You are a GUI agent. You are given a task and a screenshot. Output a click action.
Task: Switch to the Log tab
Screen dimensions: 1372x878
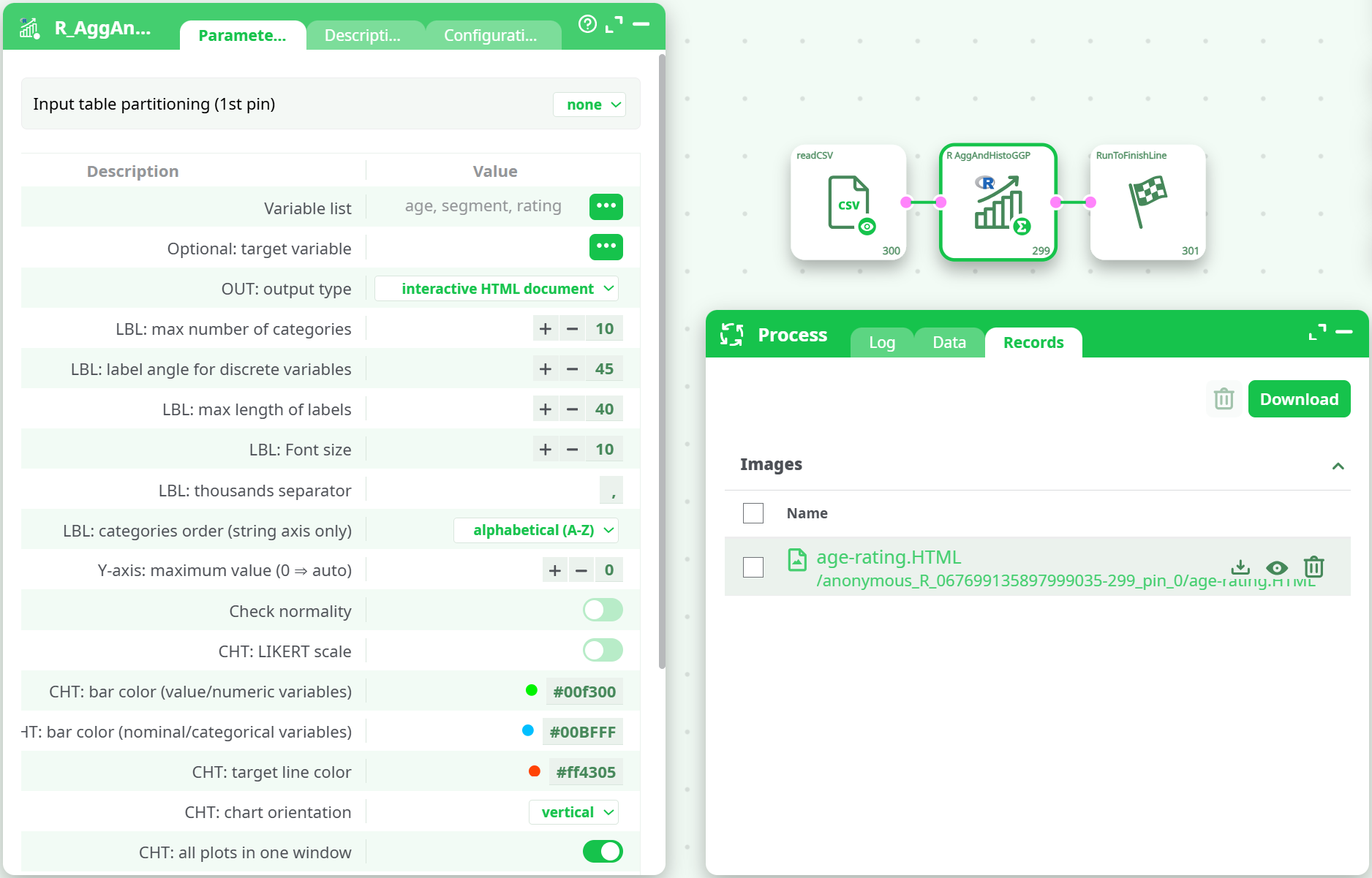(881, 343)
